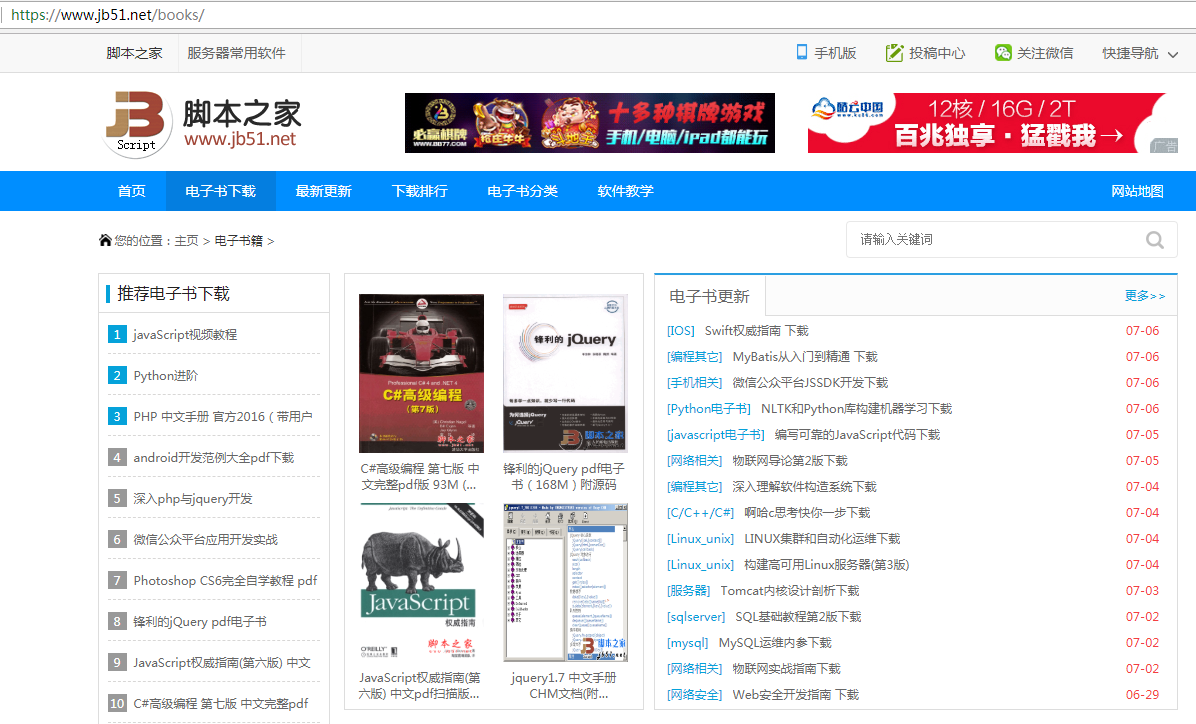
Task: Click the mobile phone icon for 手机版
Action: click(x=802, y=52)
